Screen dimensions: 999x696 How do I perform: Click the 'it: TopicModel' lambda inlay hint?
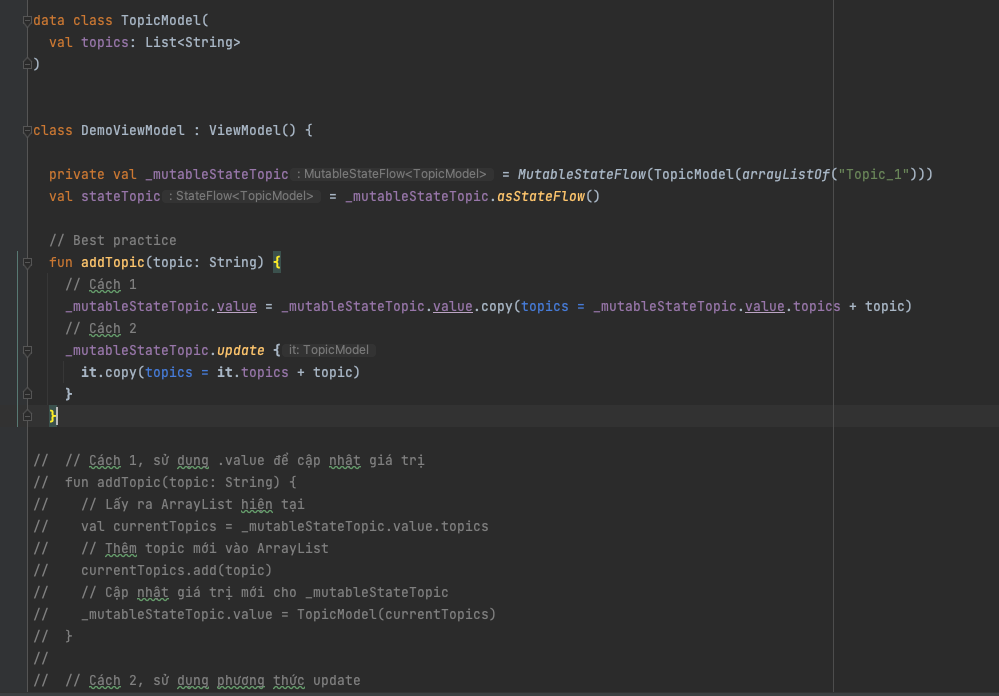pyautogui.click(x=330, y=350)
